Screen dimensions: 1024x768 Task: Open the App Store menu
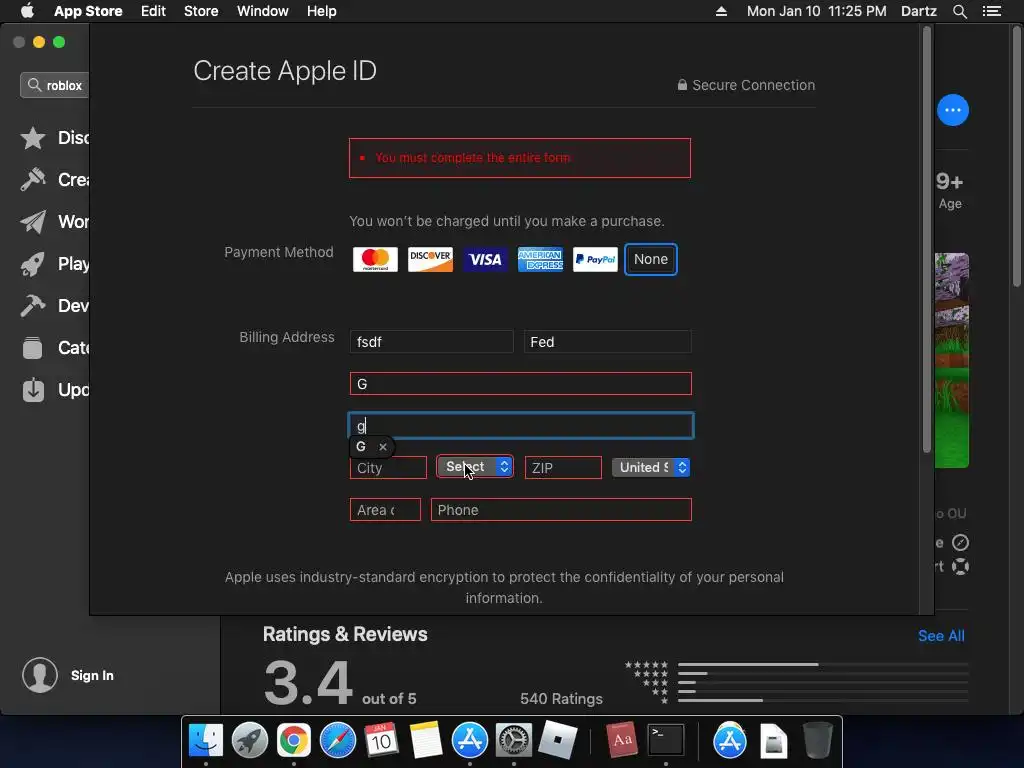(88, 11)
